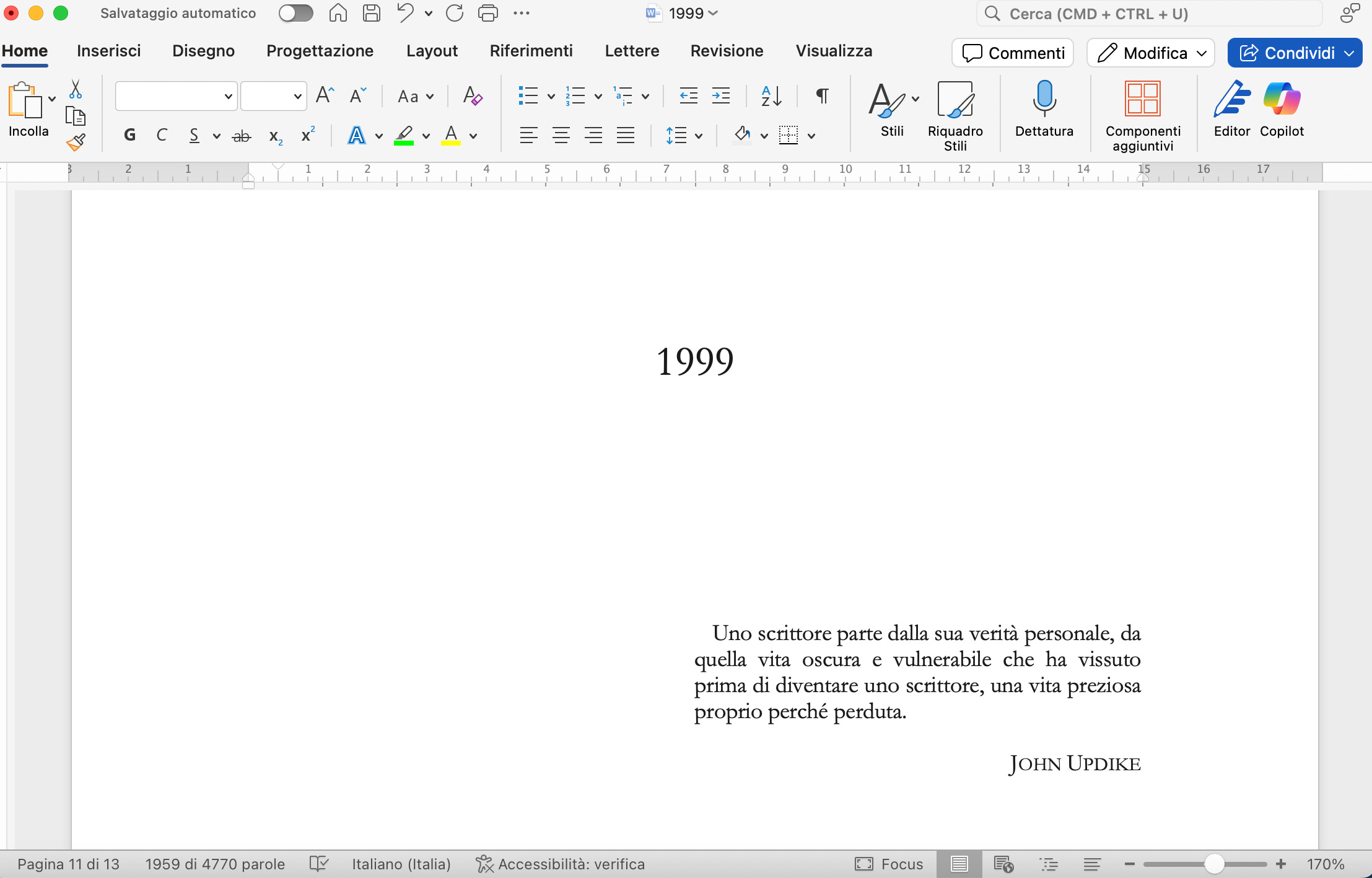Viewport: 1372px width, 878px height.
Task: Click the Format Painter brush icon
Action: pos(76,143)
